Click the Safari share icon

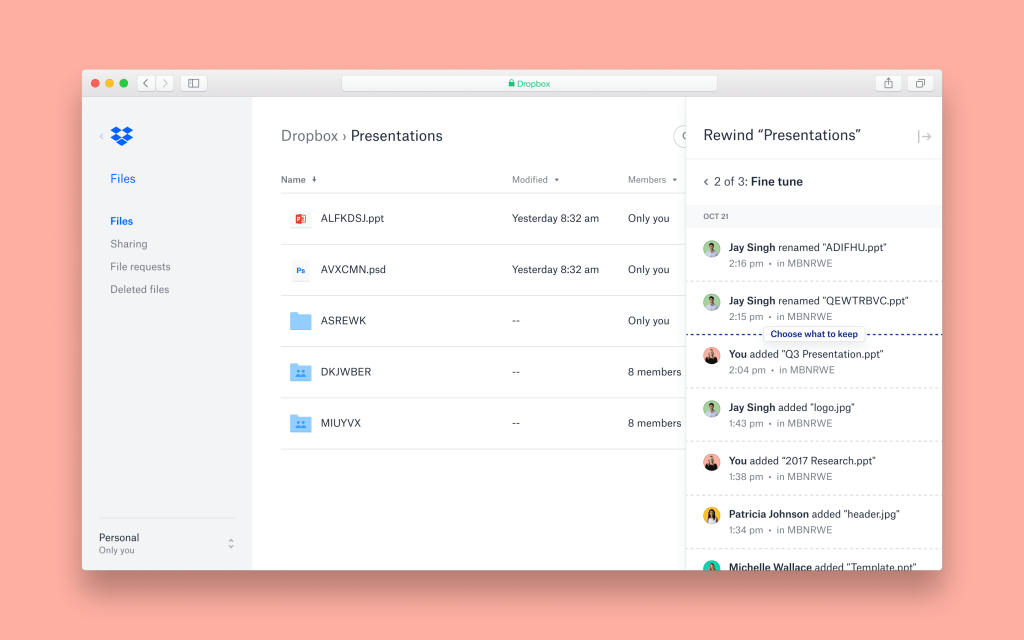(888, 83)
